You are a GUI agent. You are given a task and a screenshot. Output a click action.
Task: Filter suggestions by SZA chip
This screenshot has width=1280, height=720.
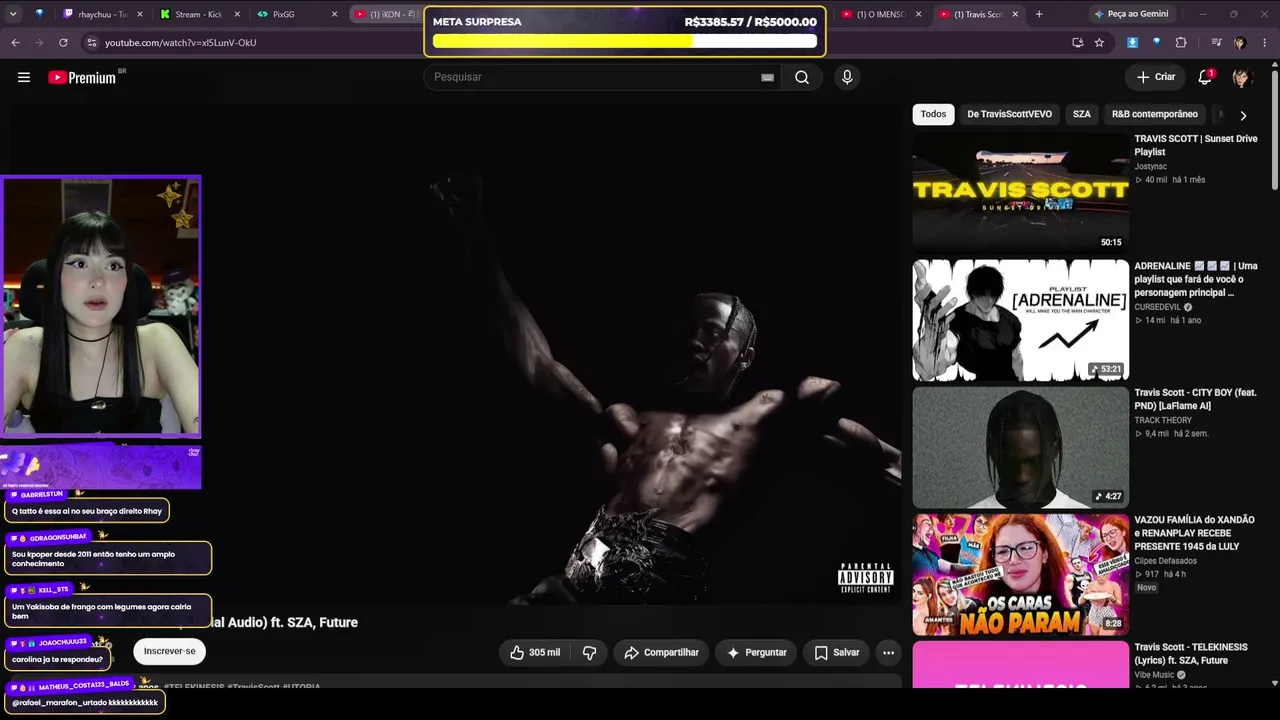(1081, 114)
